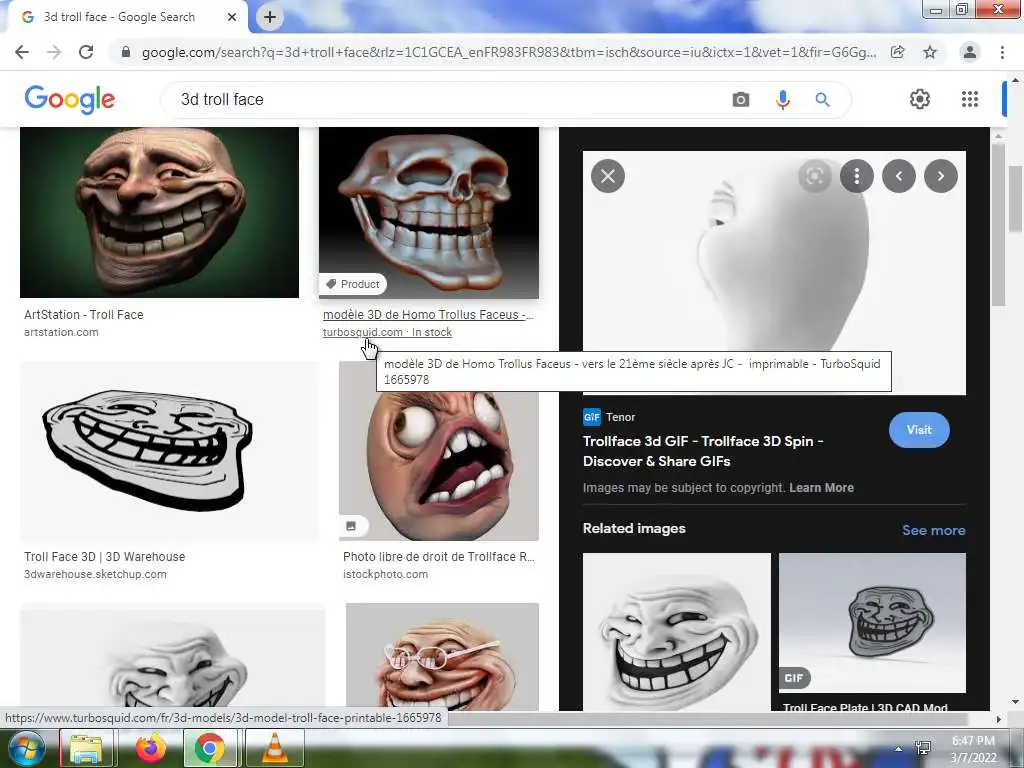Click turbosquid.com In stock text
This screenshot has height=768, width=1024.
[x=387, y=332]
